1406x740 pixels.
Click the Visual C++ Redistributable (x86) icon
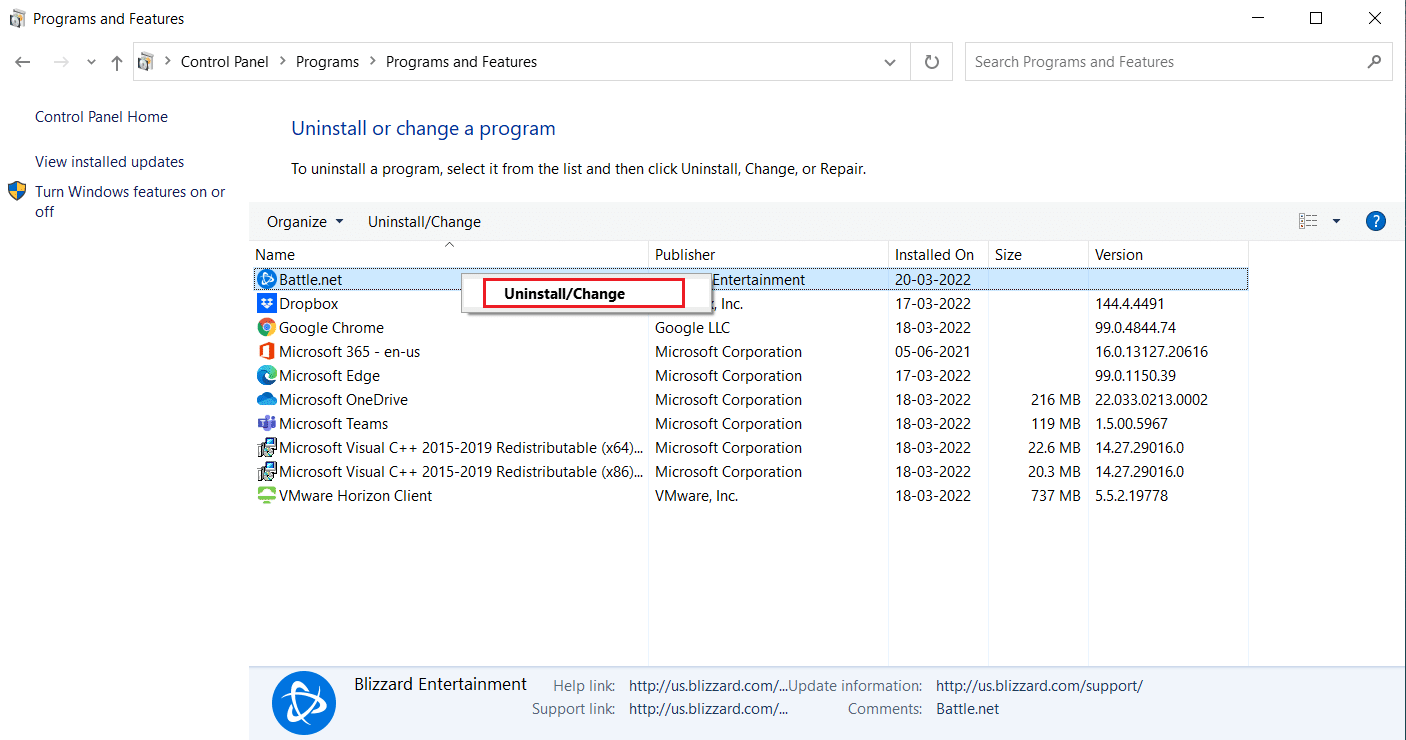coord(266,472)
